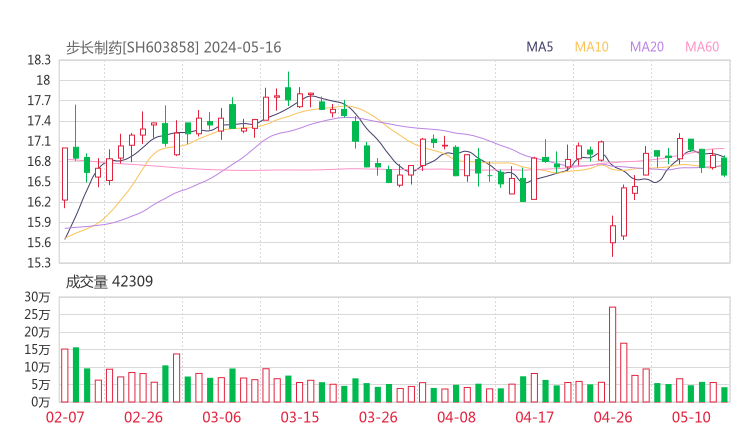Click the chart title 步长制药[SH603858] 2024-05-16
740x440 pixels.
[x=173, y=47]
